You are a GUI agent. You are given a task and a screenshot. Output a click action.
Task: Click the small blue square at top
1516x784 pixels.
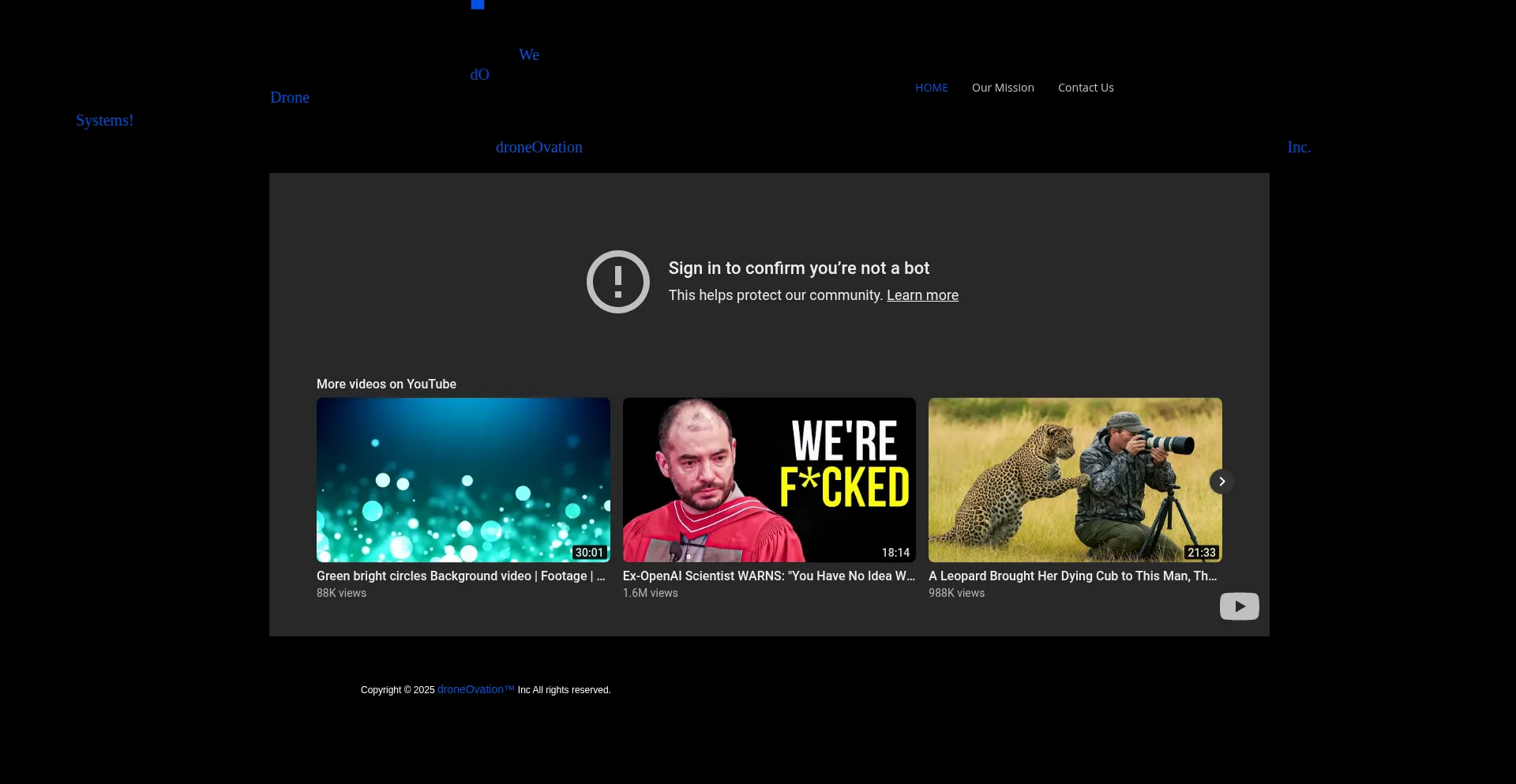[x=478, y=5]
